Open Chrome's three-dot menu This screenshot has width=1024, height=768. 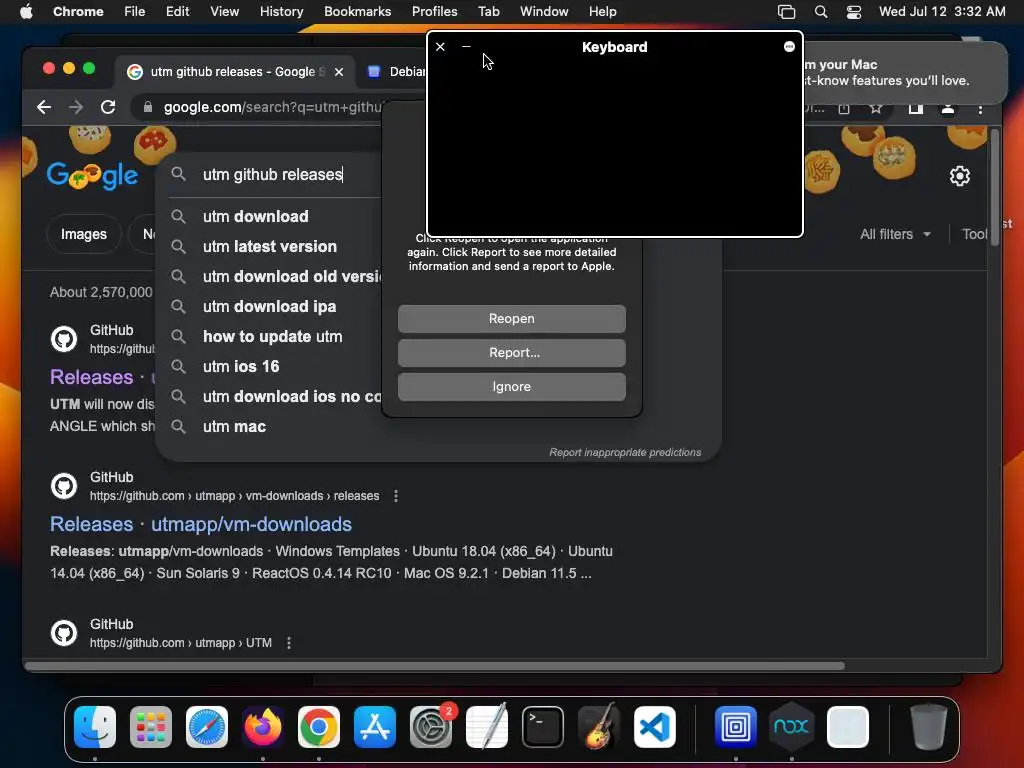click(980, 109)
